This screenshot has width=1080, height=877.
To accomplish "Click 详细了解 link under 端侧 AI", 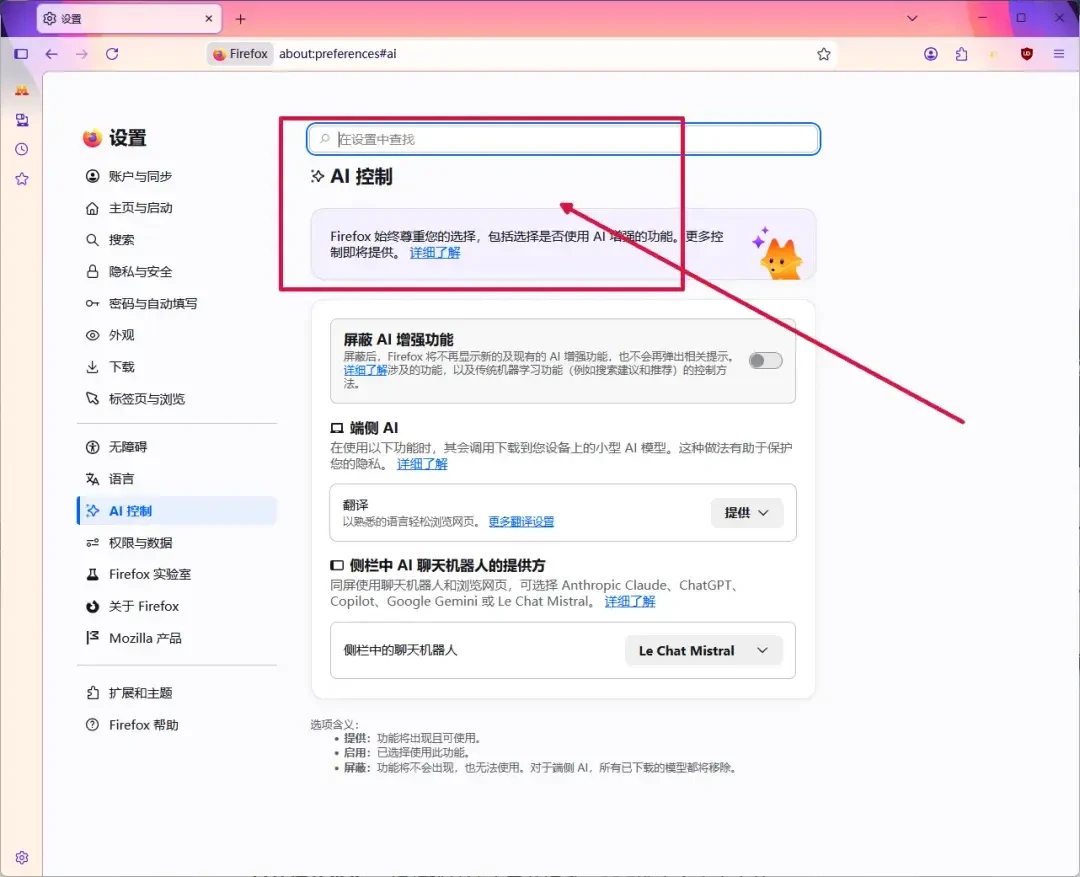I will pyautogui.click(x=422, y=464).
